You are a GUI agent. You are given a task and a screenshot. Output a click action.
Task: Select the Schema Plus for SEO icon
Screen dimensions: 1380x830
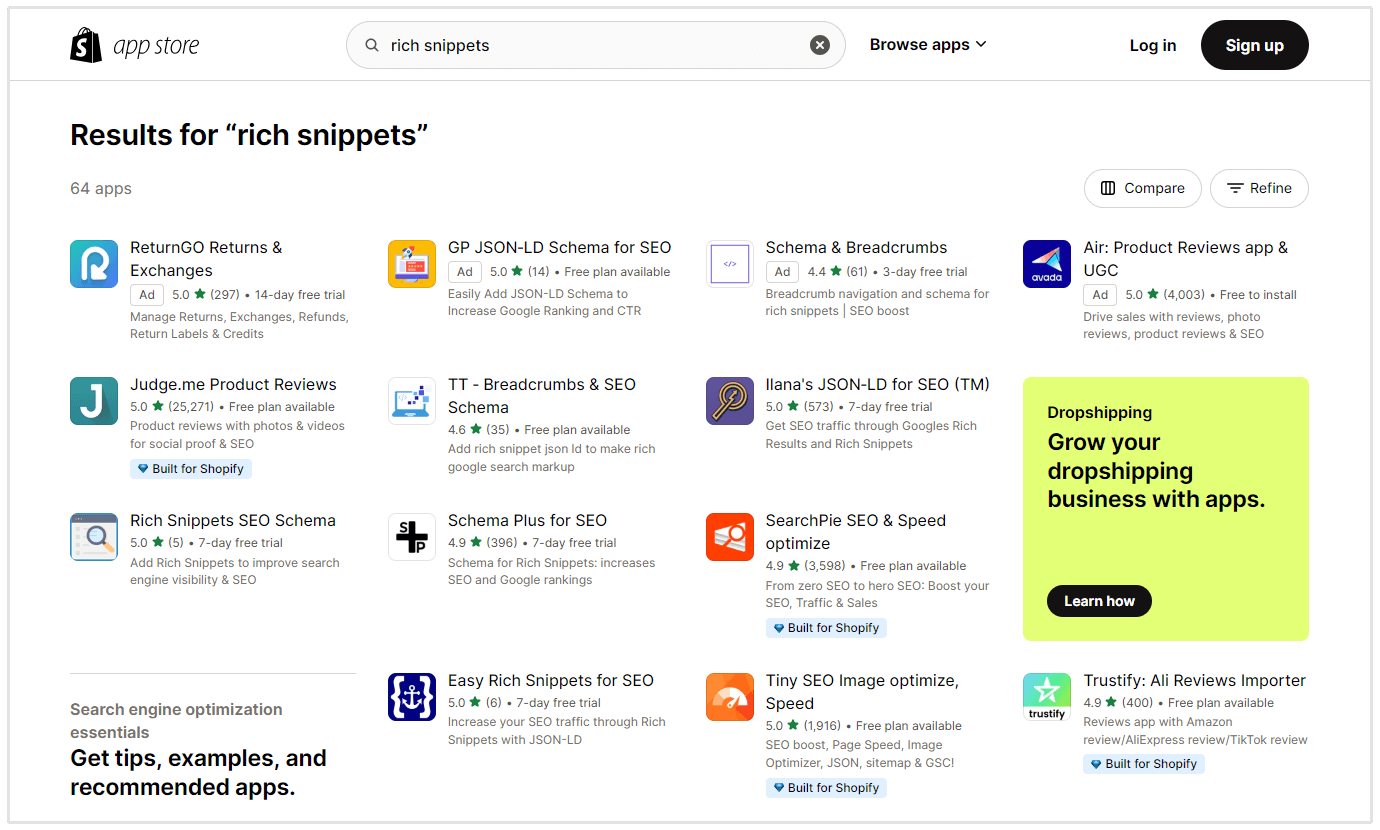pyautogui.click(x=412, y=537)
